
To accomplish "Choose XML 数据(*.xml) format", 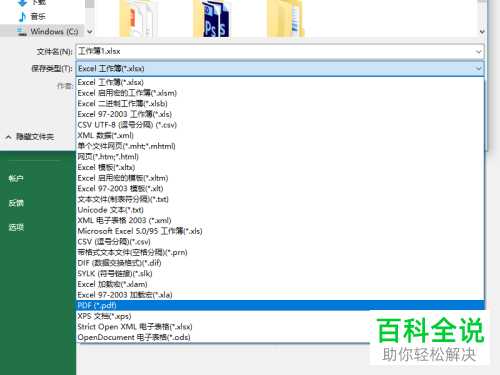I will pyautogui.click(x=280, y=136).
